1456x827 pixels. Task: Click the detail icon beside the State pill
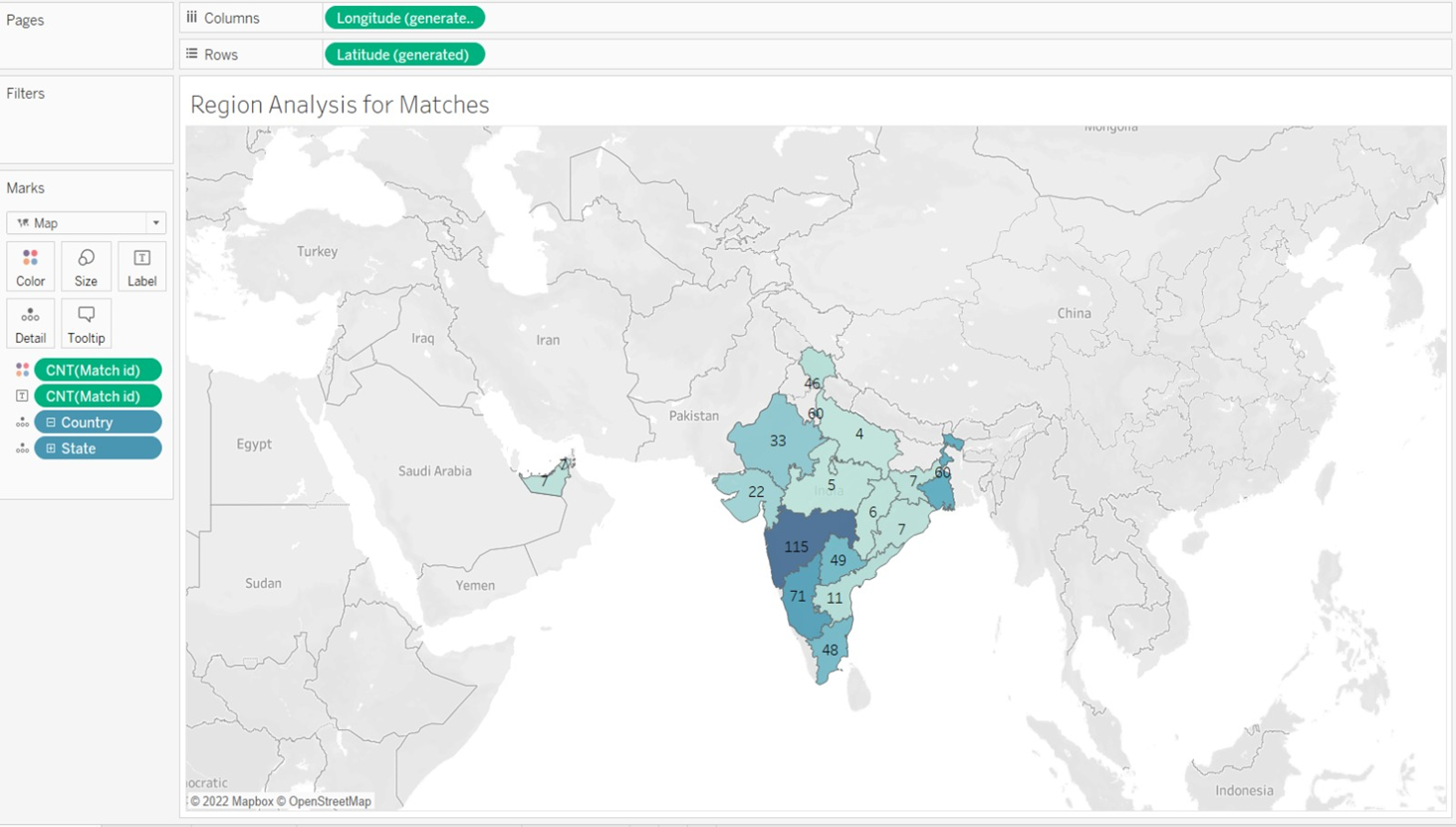(22, 447)
